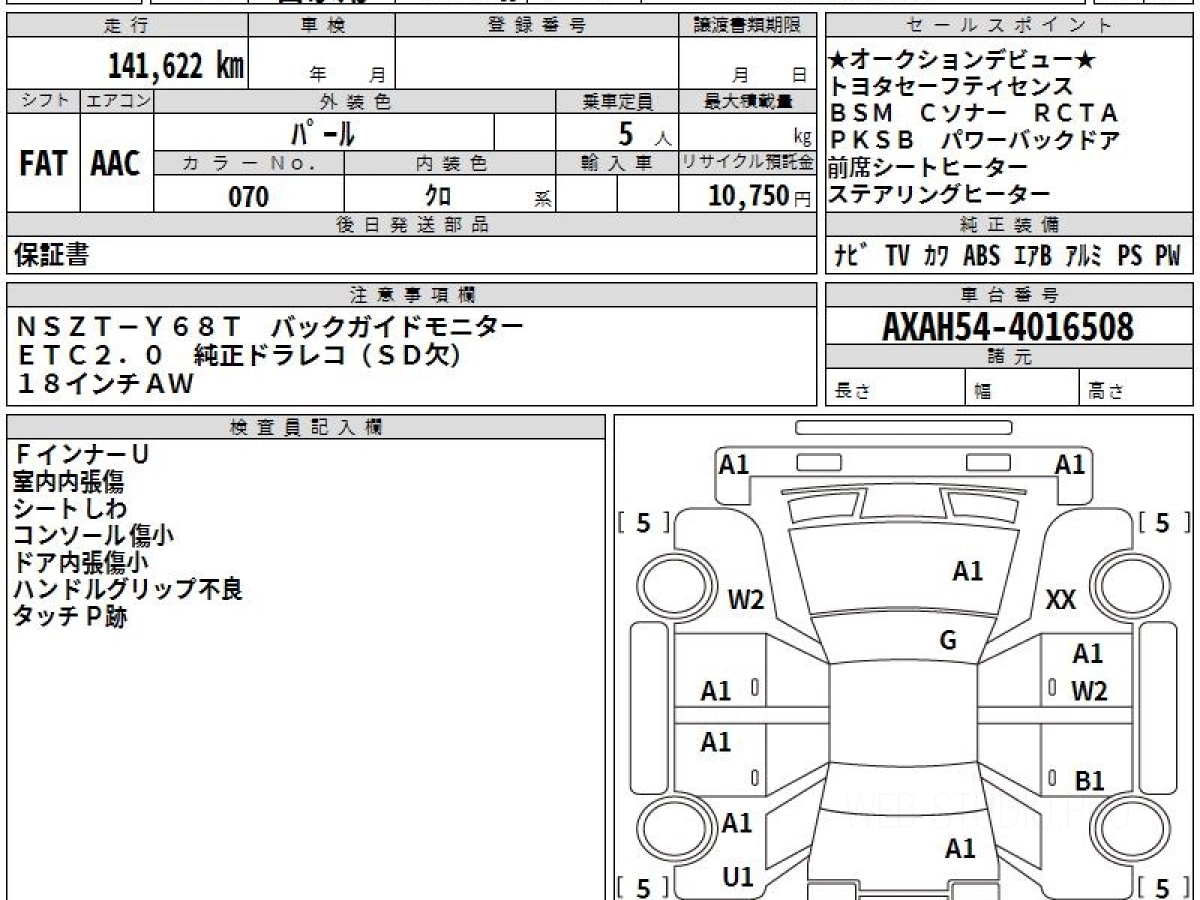Screen dimensions: 1200x900
Task: Select the エアコン header label
Action: point(117,101)
